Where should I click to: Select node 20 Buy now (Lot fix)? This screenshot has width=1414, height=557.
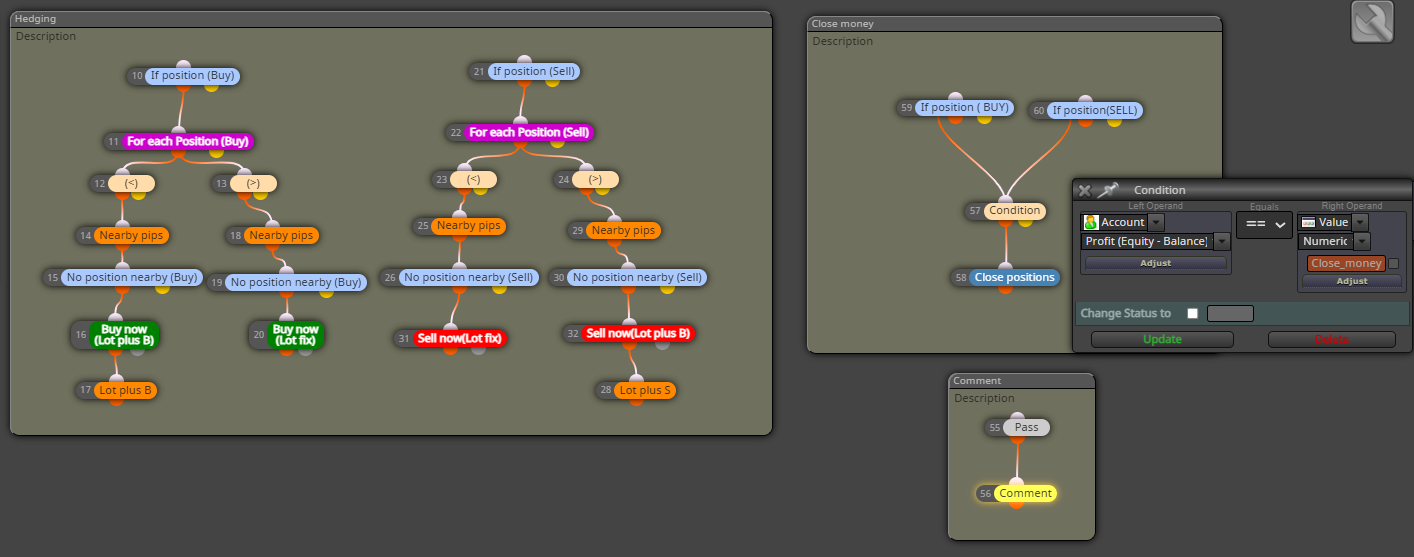tap(295, 335)
